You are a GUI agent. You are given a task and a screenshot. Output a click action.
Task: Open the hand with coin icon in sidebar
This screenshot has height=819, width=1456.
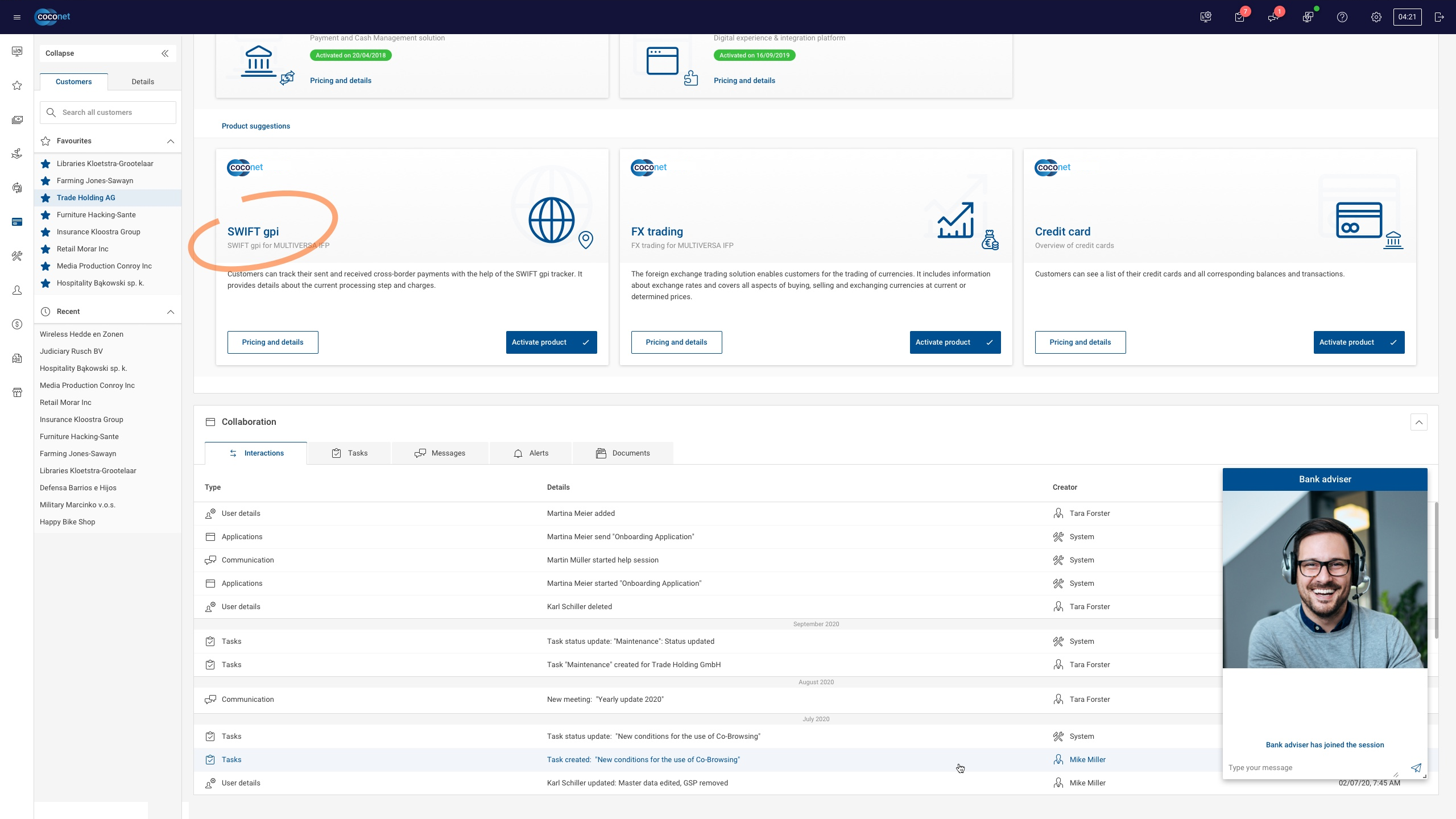pyautogui.click(x=17, y=154)
